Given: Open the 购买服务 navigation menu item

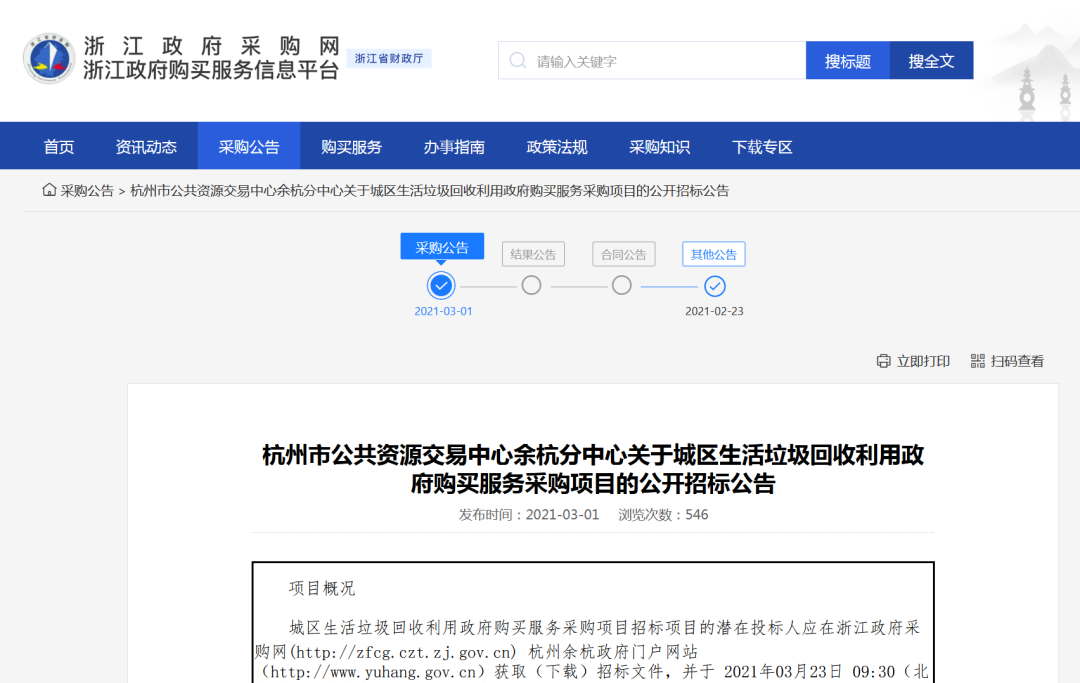Looking at the screenshot, I should [x=351, y=147].
